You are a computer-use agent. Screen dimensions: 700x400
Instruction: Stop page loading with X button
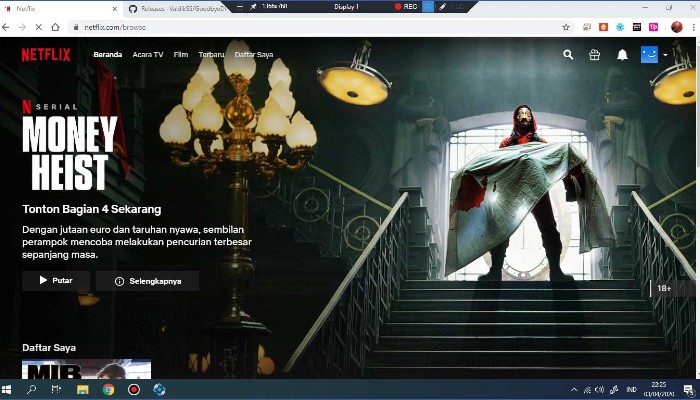tap(38, 27)
